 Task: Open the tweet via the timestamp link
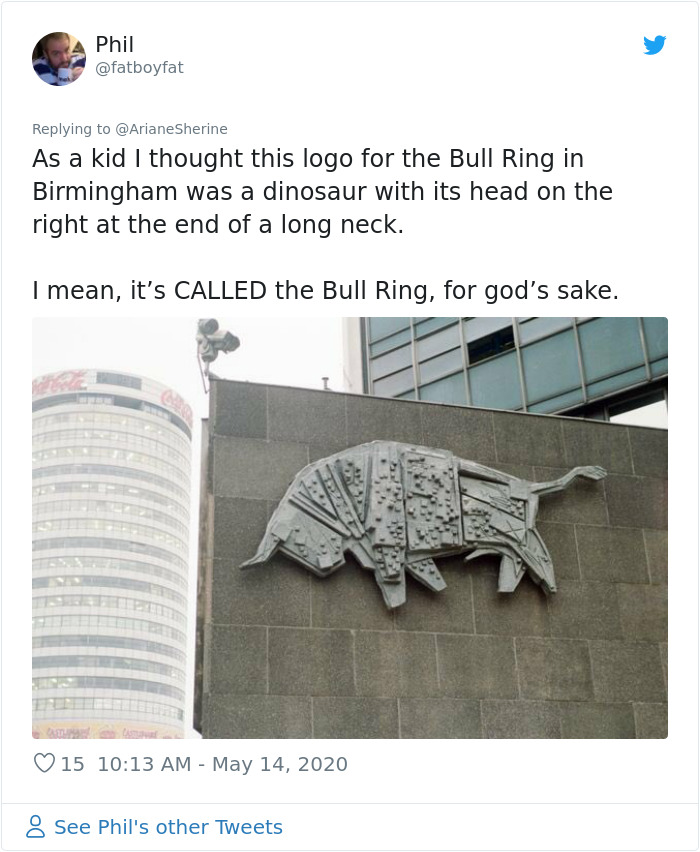(222, 763)
